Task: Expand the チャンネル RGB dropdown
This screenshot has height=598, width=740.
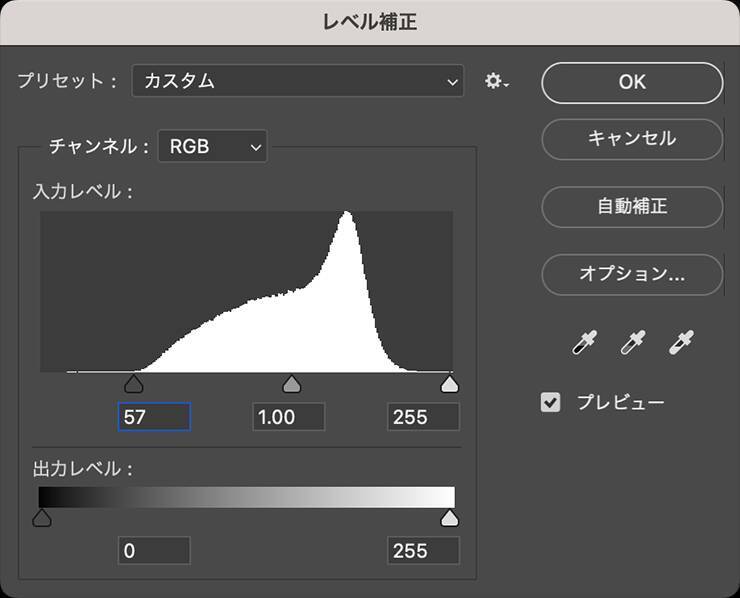Action: tap(213, 147)
